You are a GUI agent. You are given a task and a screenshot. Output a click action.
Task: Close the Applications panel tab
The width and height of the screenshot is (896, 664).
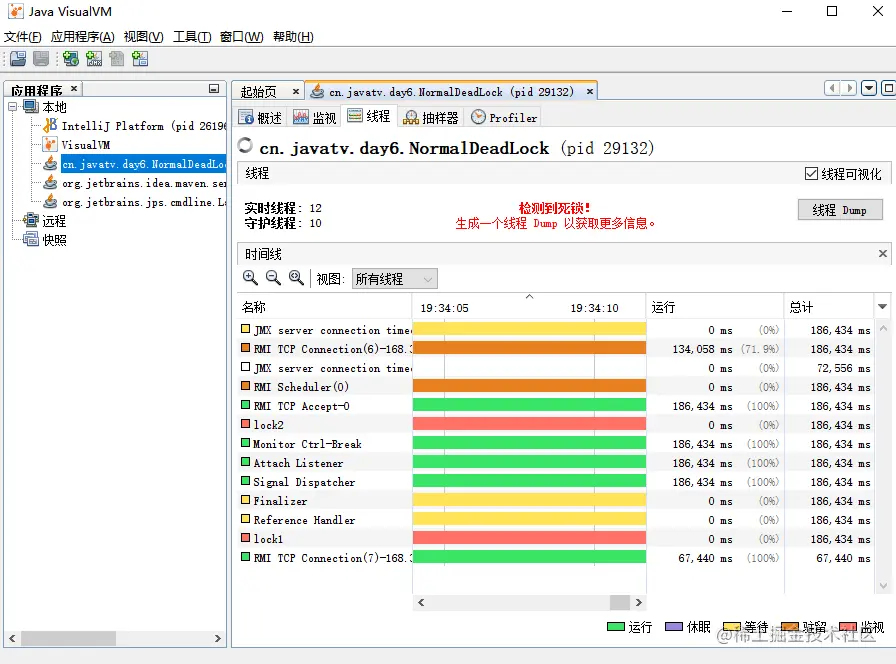pyautogui.click(x=74, y=89)
